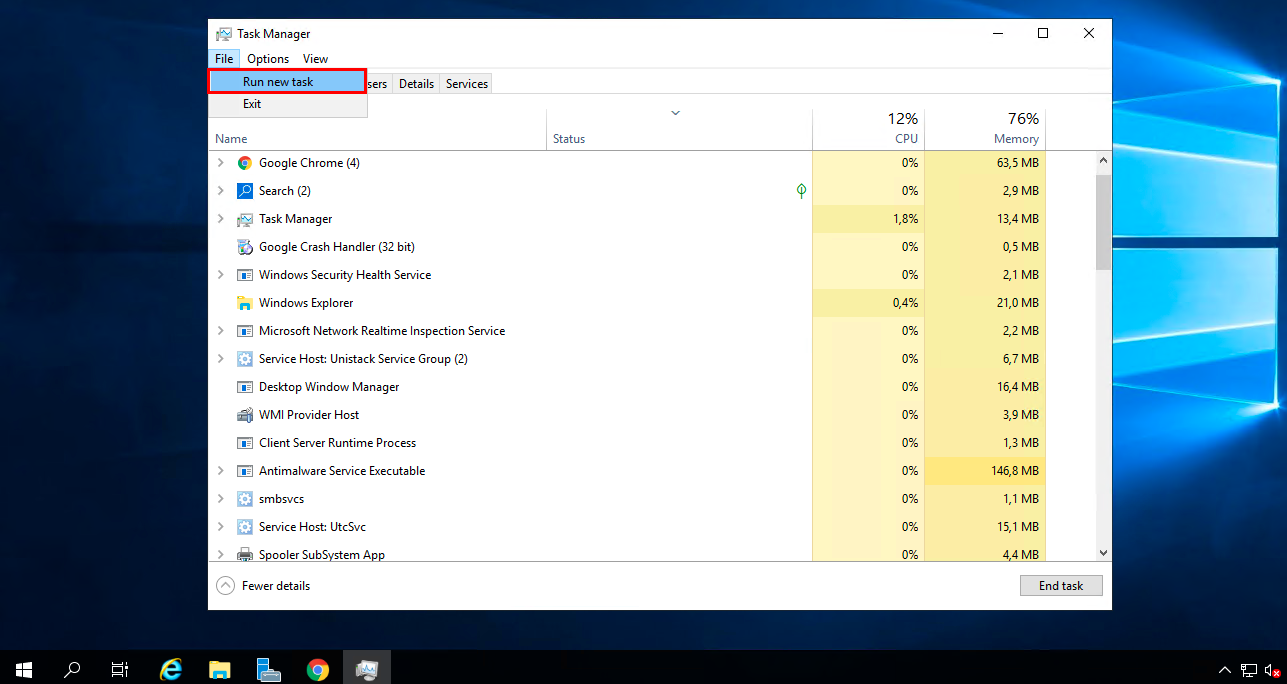Open File Explorer from the taskbar
1287x684 pixels.
(x=220, y=669)
